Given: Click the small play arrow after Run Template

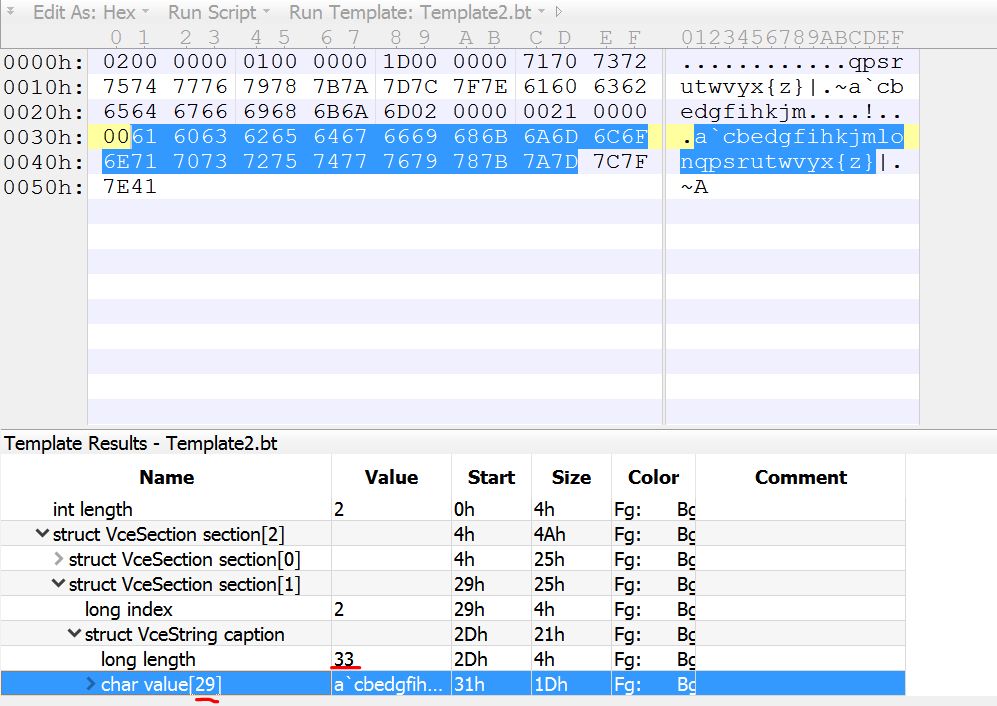Looking at the screenshot, I should (x=559, y=11).
